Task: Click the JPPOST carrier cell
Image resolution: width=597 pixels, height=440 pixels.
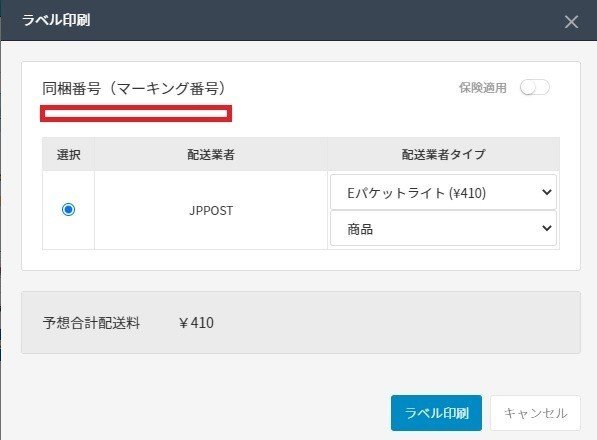Action: pyautogui.click(x=211, y=210)
